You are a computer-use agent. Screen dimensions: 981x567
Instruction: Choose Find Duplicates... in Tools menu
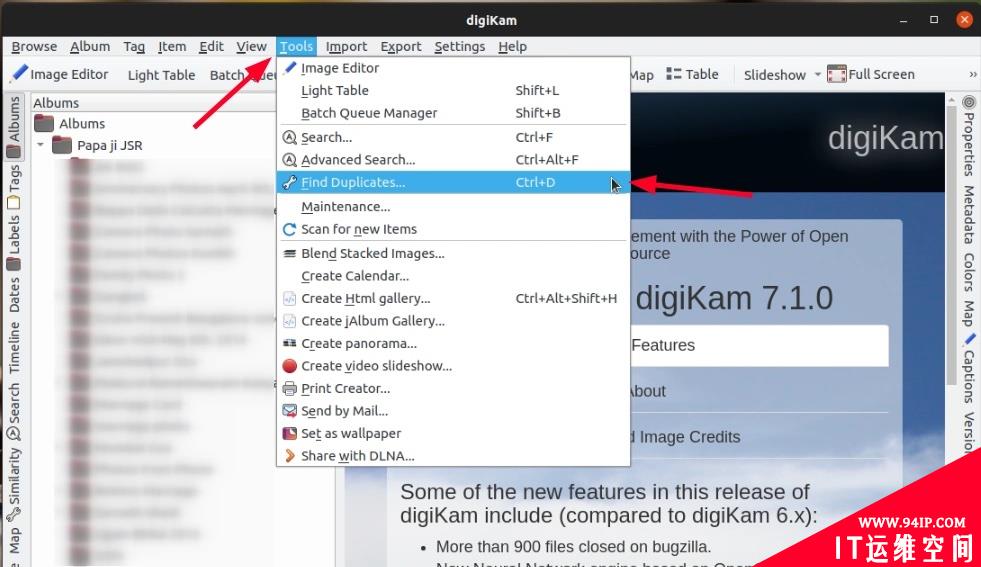453,182
